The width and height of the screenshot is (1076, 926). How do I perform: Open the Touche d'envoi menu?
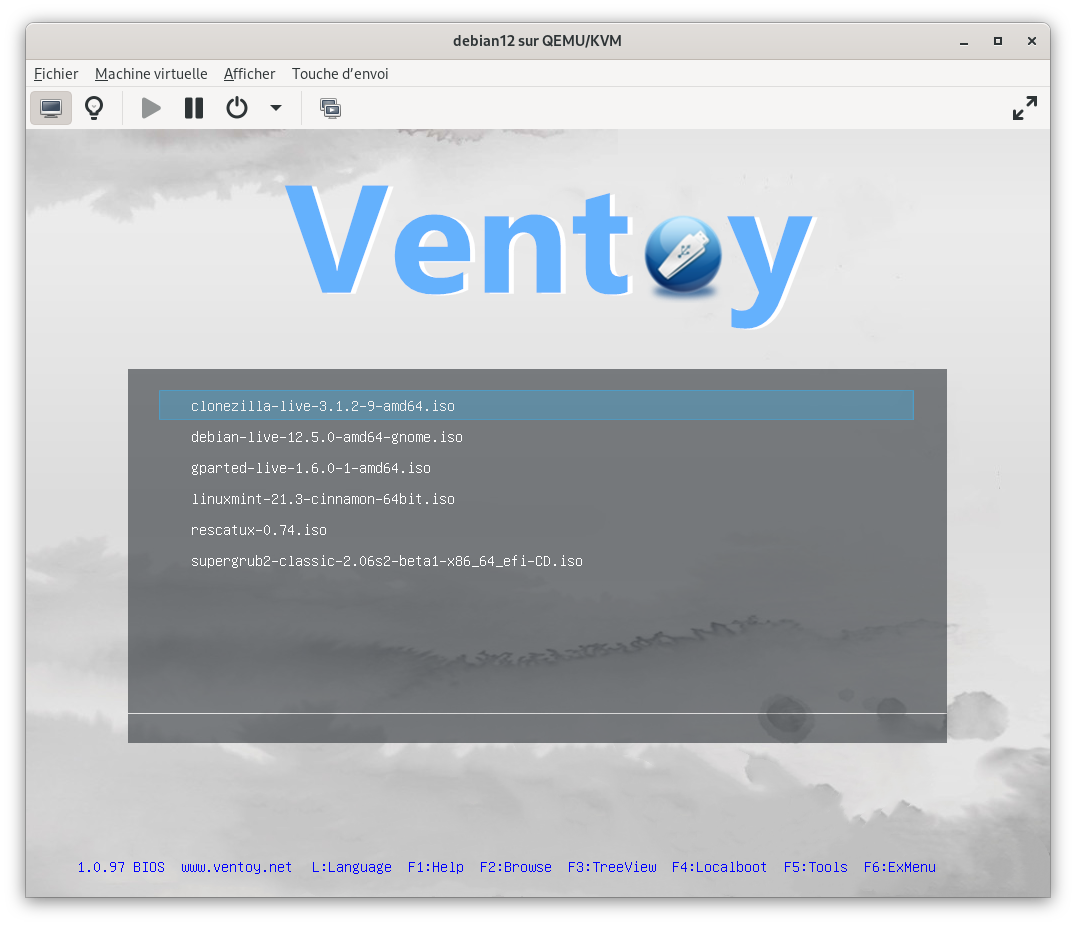340,74
